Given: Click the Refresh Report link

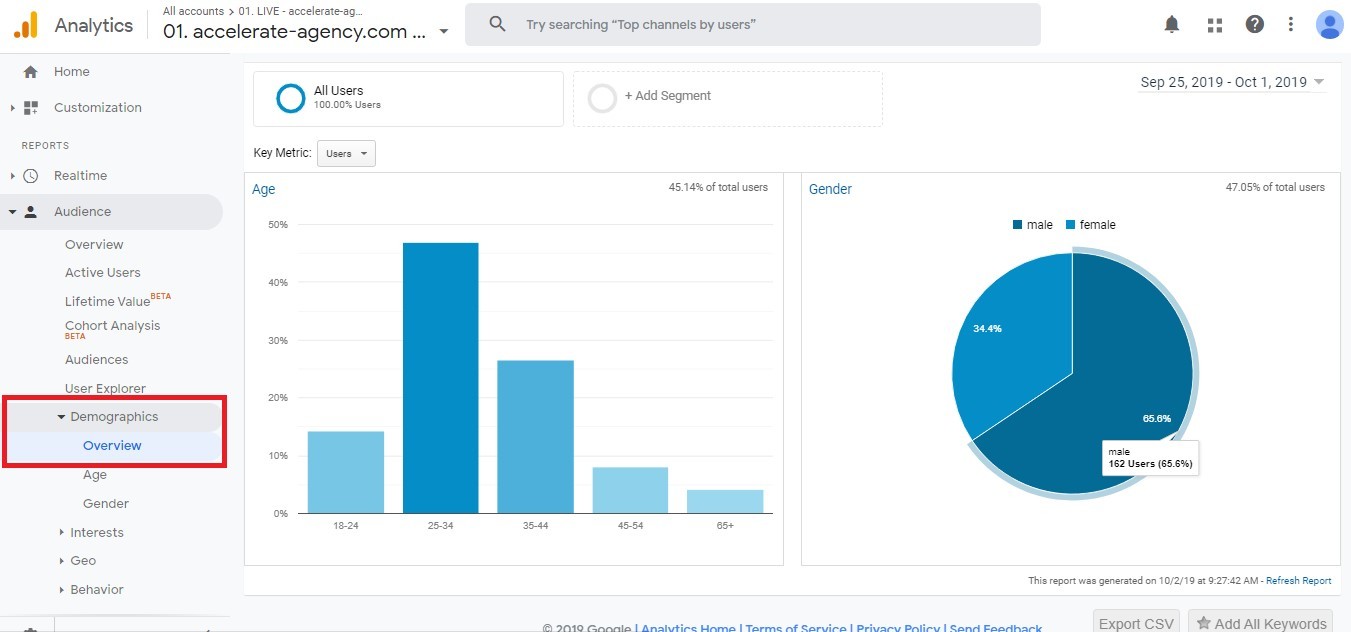Looking at the screenshot, I should [x=1298, y=581].
